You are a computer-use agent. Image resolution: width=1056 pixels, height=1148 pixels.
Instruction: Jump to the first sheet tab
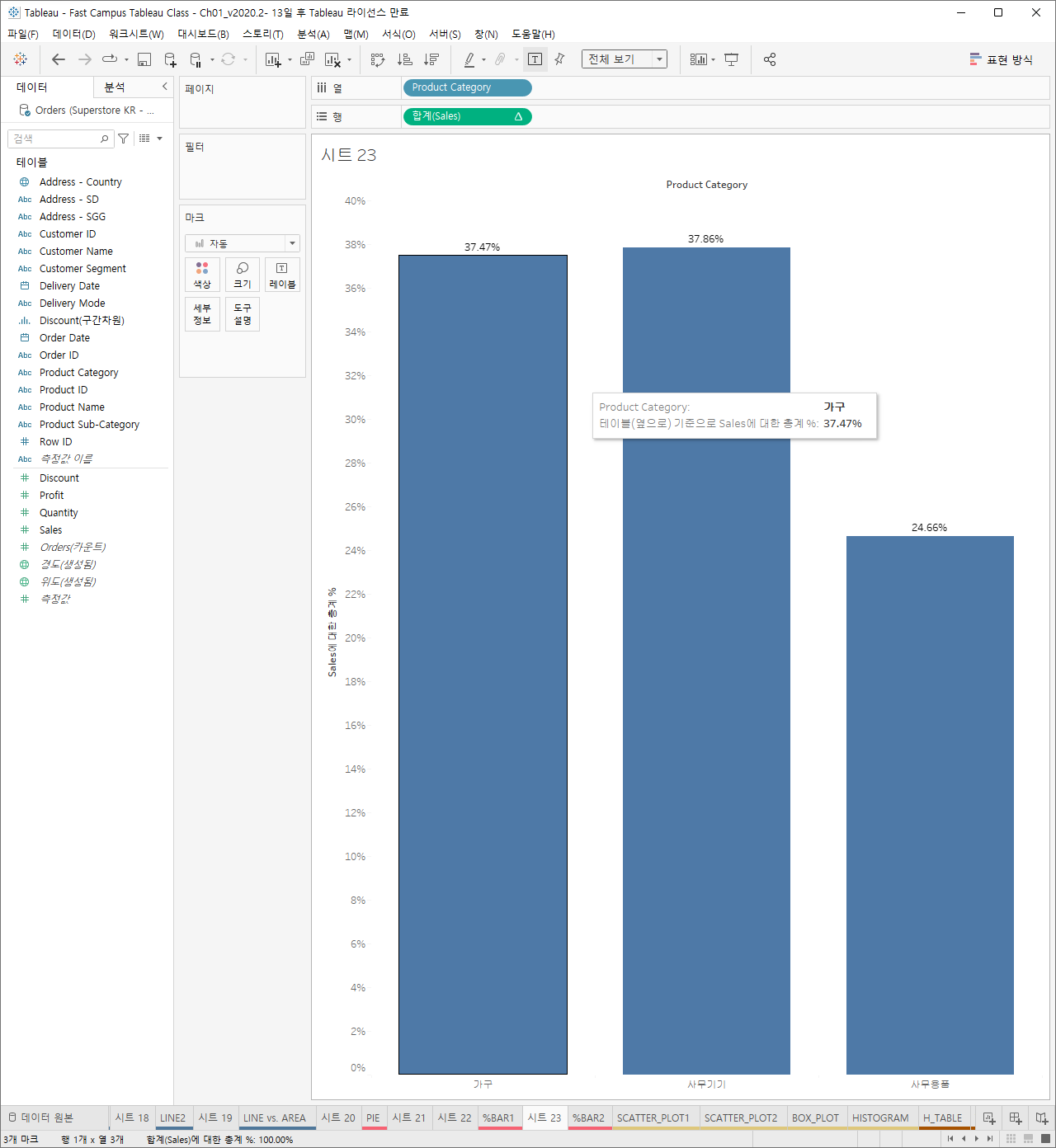coord(950,1139)
